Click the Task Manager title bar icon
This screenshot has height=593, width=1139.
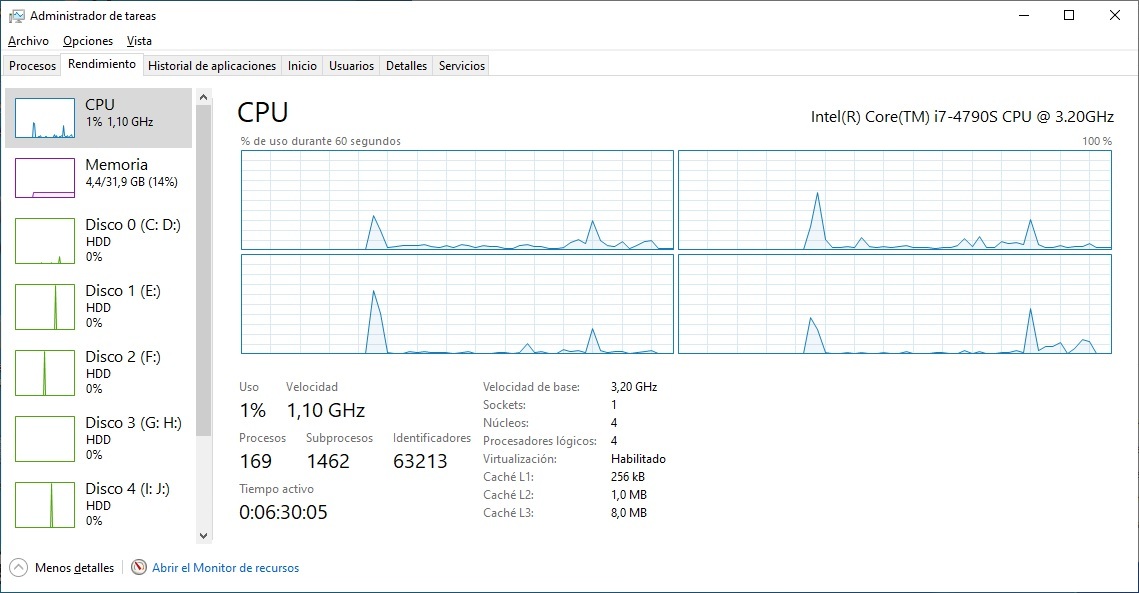[17, 16]
